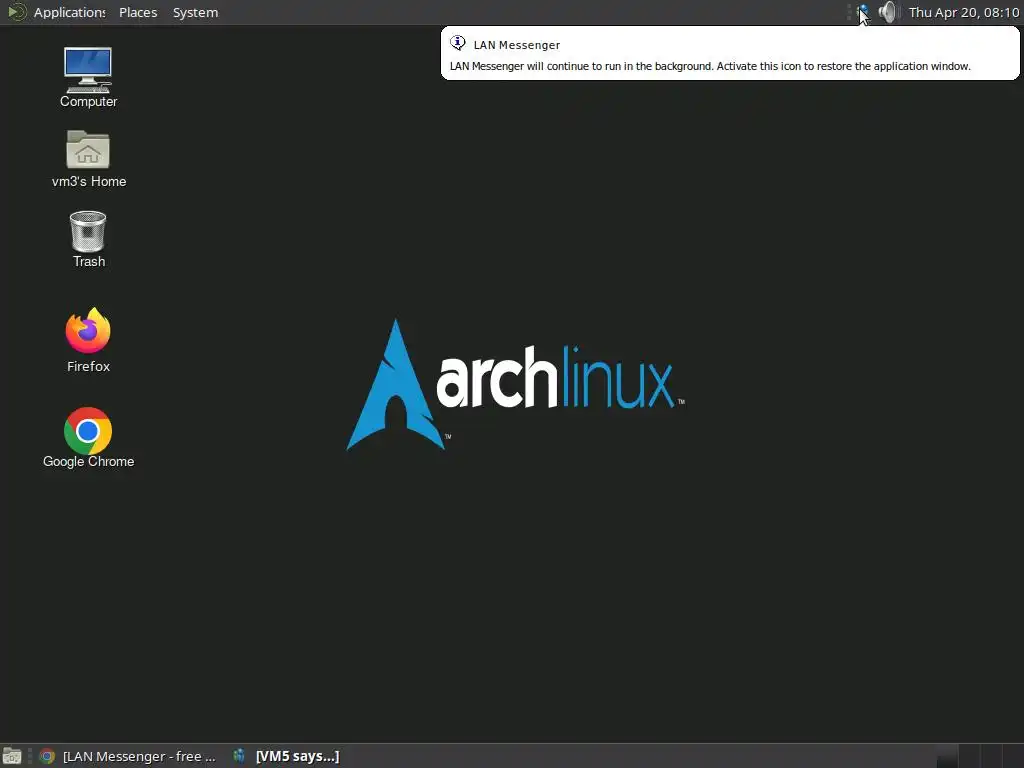Open the Applications menu
This screenshot has width=1024, height=768.
point(69,12)
